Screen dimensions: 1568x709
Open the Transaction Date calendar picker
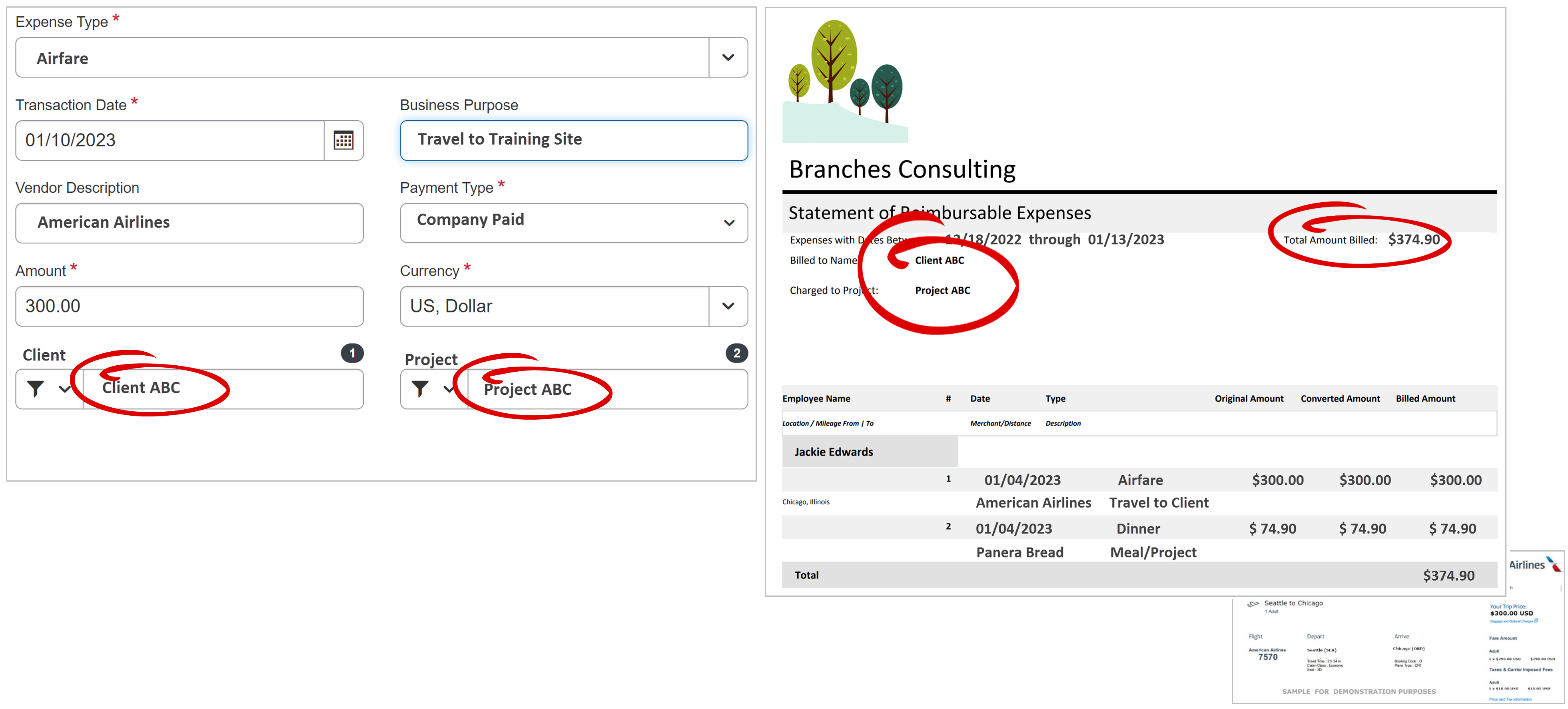[343, 141]
